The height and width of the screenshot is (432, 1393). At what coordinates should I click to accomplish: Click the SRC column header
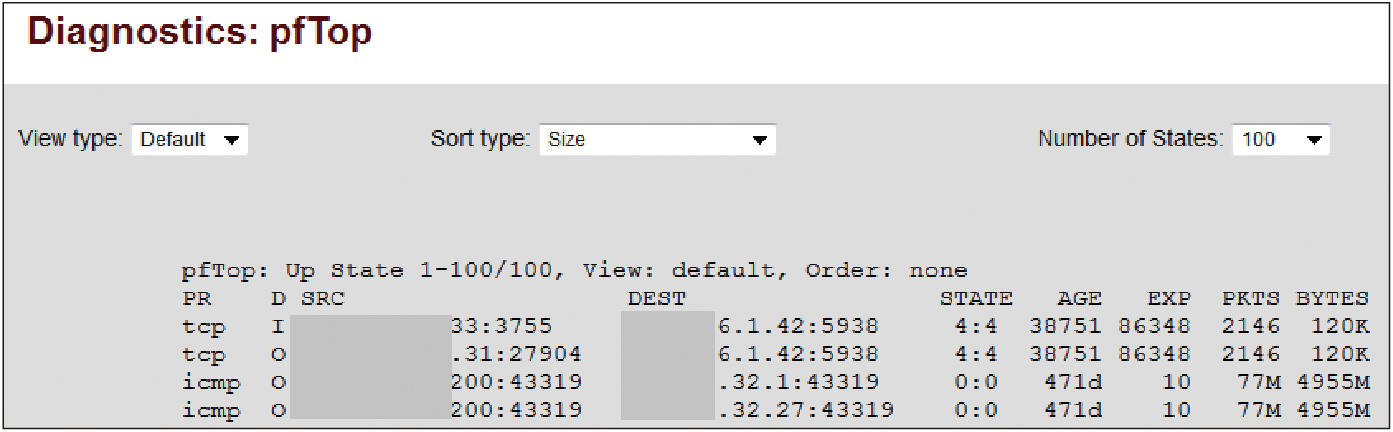[323, 298]
